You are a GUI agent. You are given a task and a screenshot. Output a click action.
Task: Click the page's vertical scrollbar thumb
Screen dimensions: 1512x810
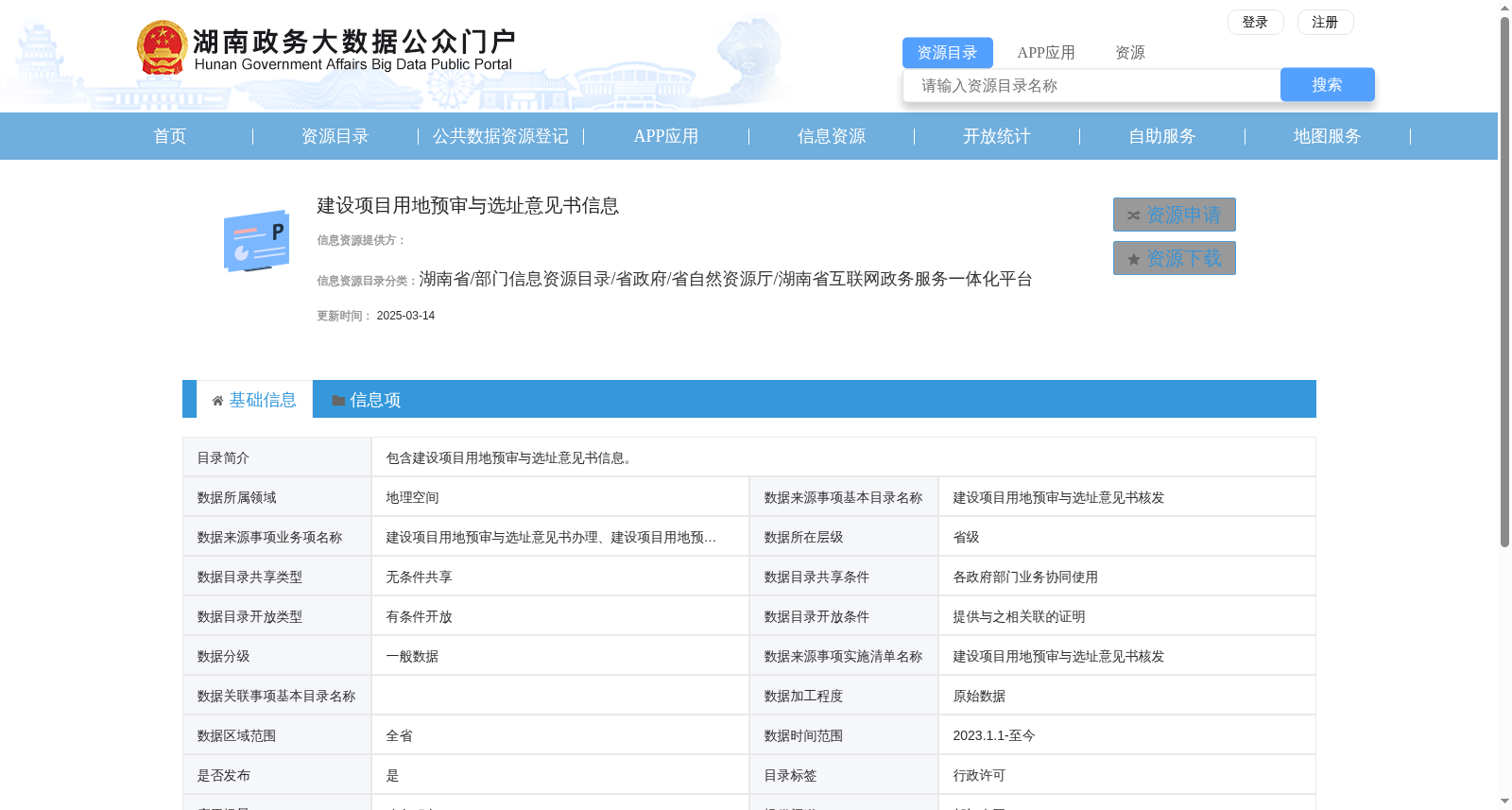(1504, 282)
